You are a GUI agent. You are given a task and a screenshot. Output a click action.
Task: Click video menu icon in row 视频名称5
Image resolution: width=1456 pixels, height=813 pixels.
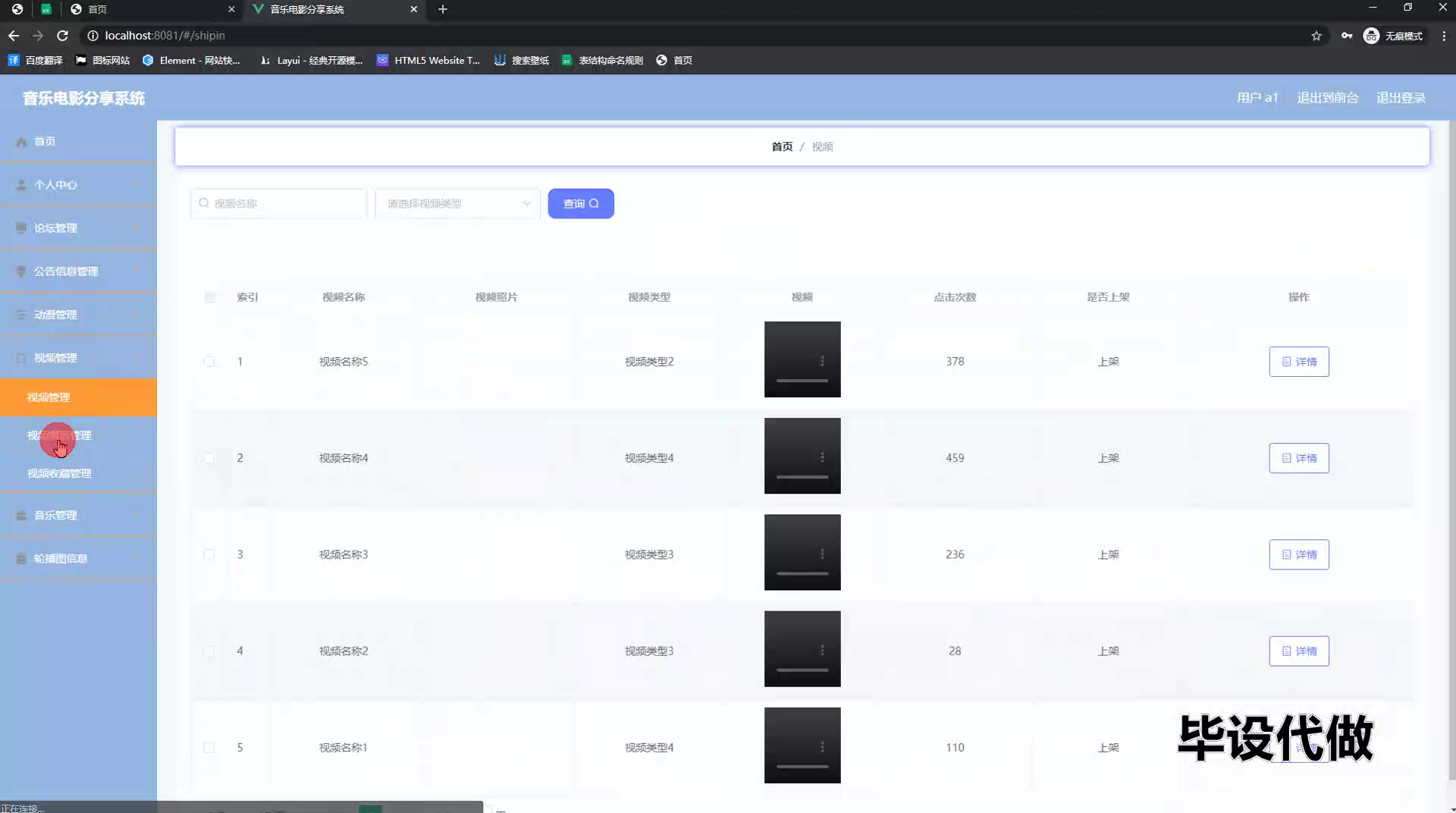pyautogui.click(x=822, y=361)
